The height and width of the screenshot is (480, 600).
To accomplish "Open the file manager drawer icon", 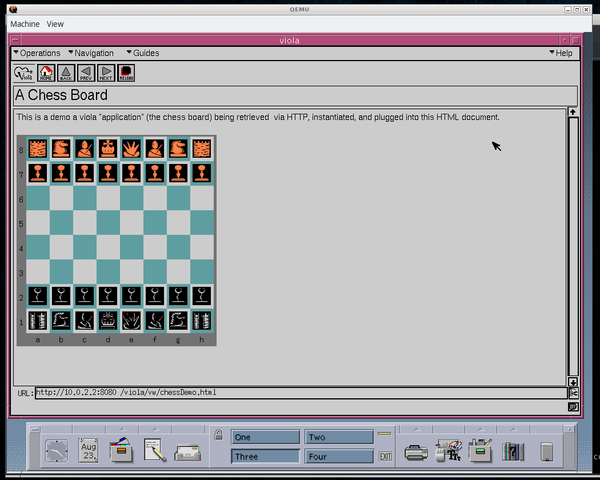I will [x=121, y=451].
